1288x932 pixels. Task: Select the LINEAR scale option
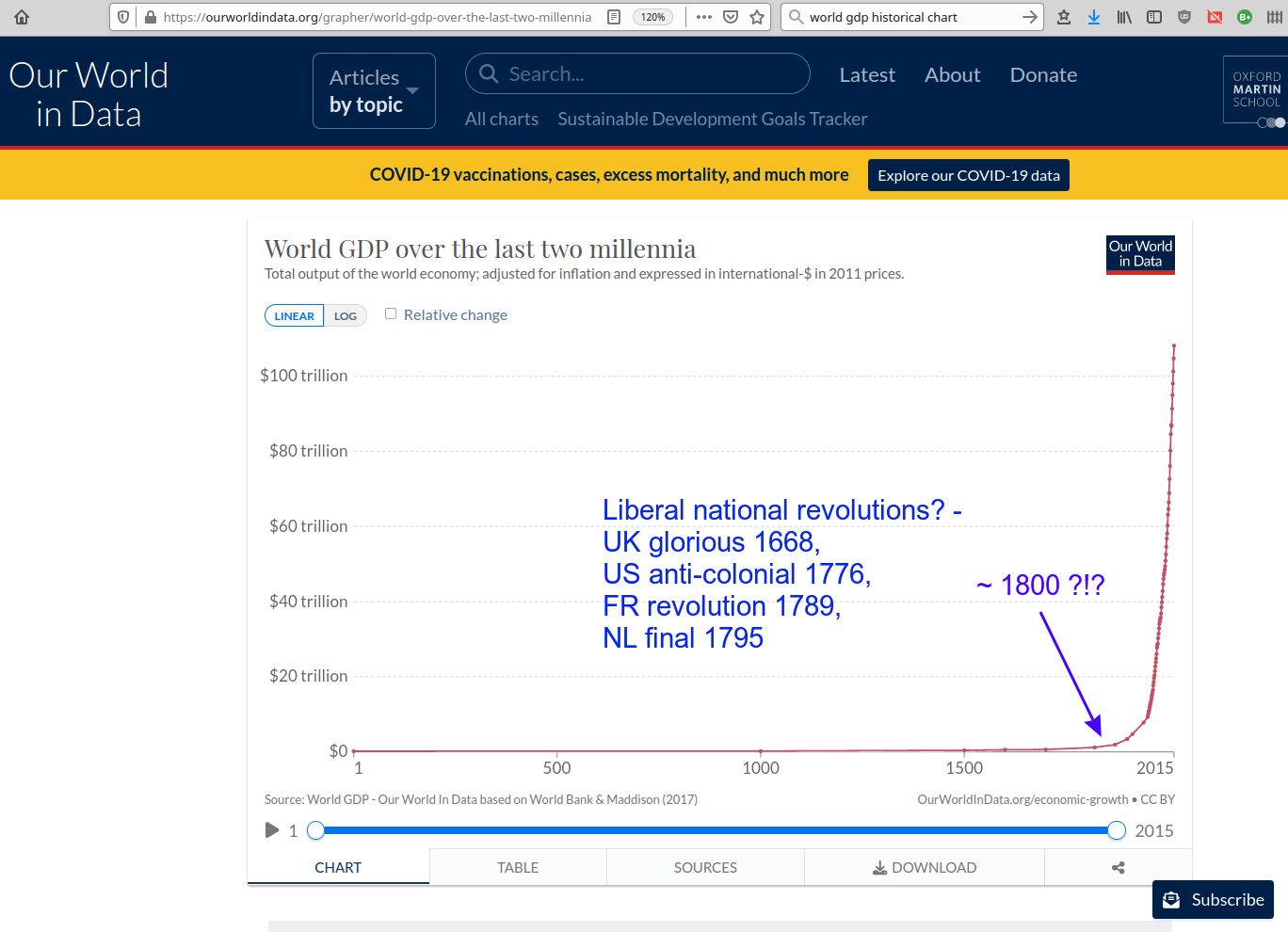point(294,316)
